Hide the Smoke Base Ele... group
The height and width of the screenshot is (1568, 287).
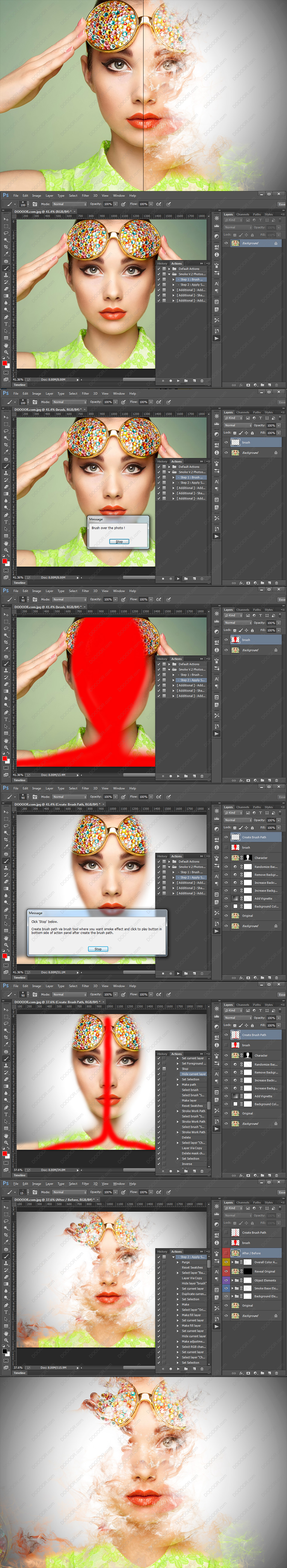(x=227, y=1289)
